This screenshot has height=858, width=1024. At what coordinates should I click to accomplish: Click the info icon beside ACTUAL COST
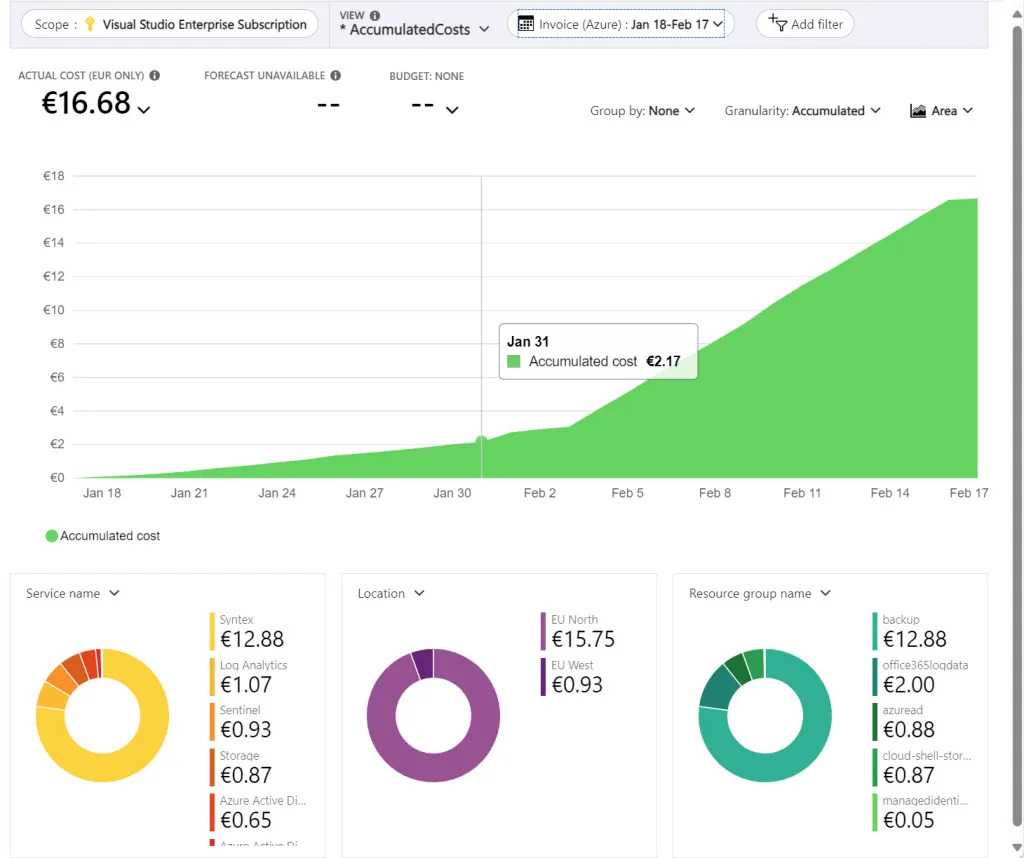154,75
